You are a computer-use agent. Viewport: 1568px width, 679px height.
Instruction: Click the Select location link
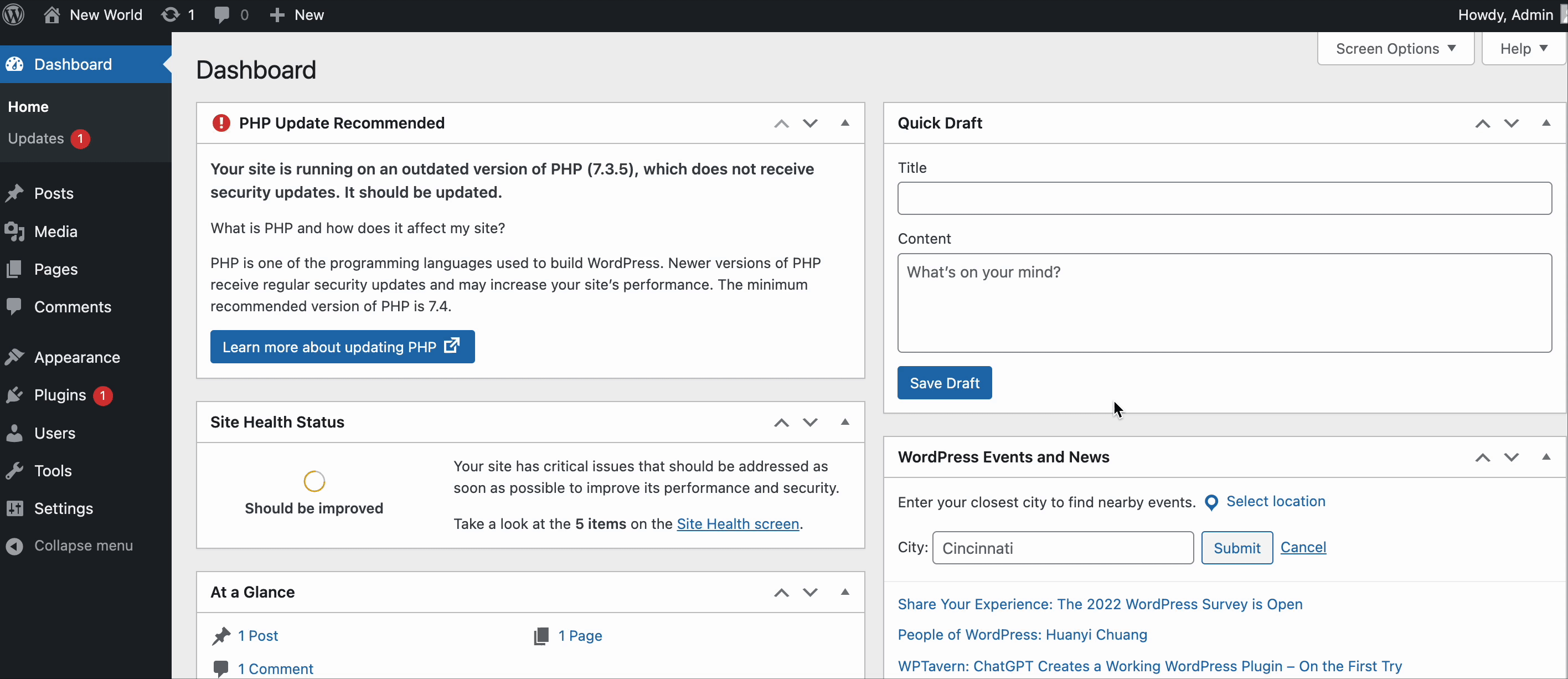(x=1275, y=501)
